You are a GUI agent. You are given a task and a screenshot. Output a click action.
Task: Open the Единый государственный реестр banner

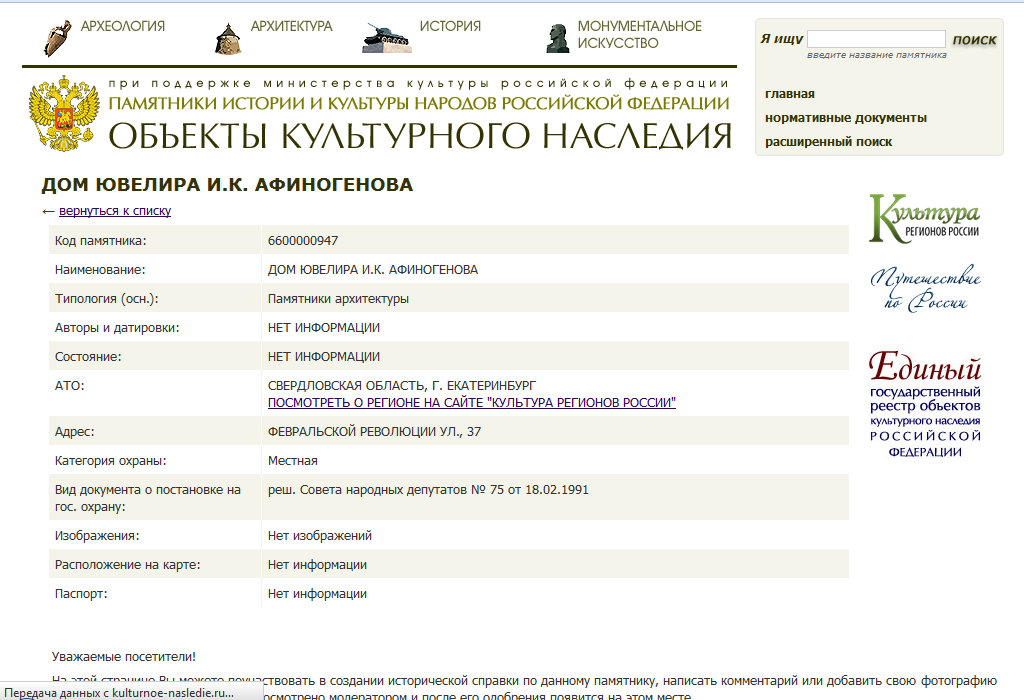925,405
